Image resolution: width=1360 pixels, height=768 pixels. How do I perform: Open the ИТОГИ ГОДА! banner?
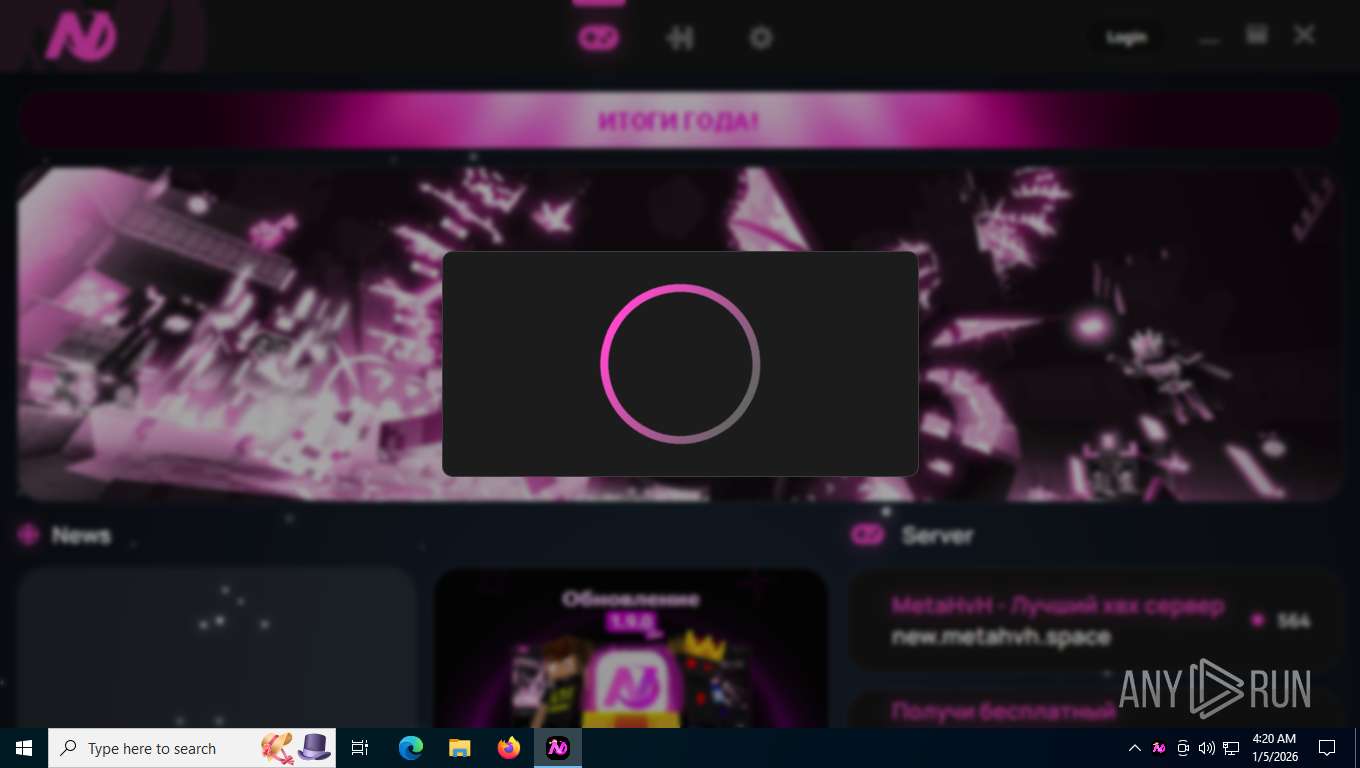tap(680, 121)
